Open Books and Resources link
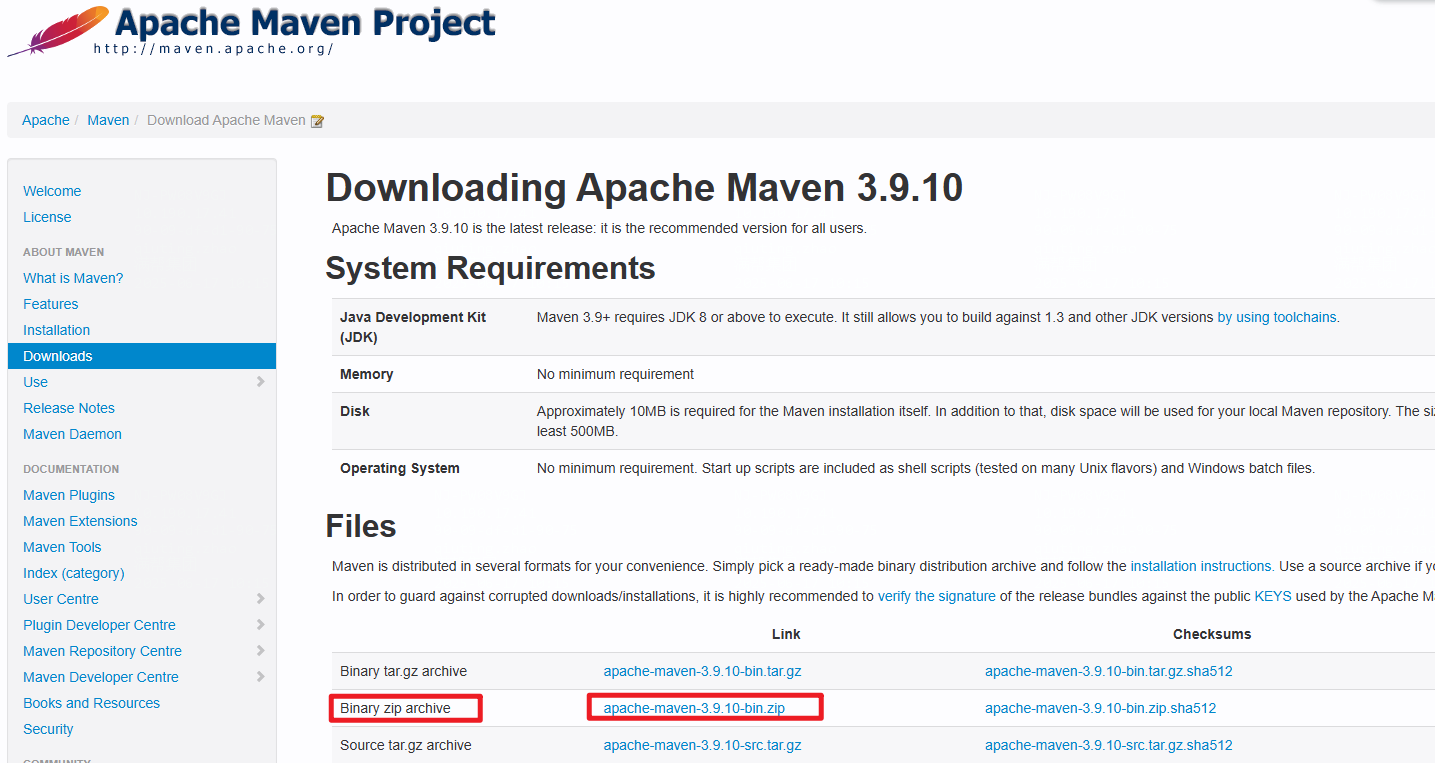 click(91, 703)
